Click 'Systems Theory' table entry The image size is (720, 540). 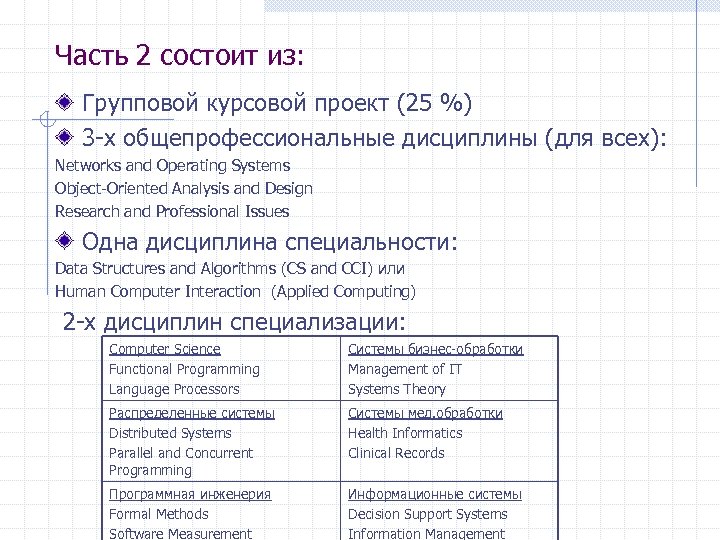tap(397, 389)
